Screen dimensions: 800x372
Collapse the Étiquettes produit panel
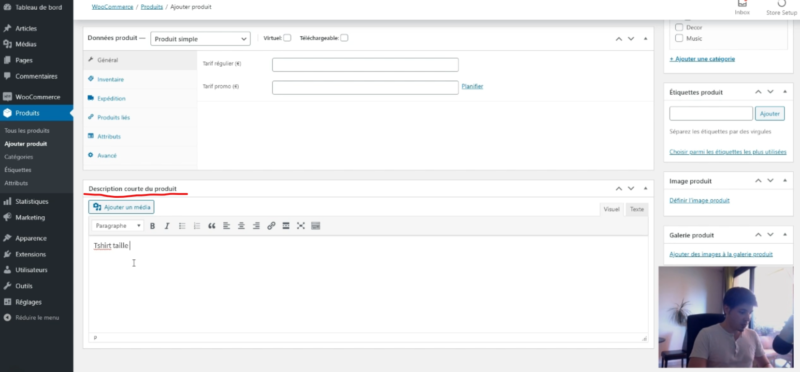coord(784,92)
